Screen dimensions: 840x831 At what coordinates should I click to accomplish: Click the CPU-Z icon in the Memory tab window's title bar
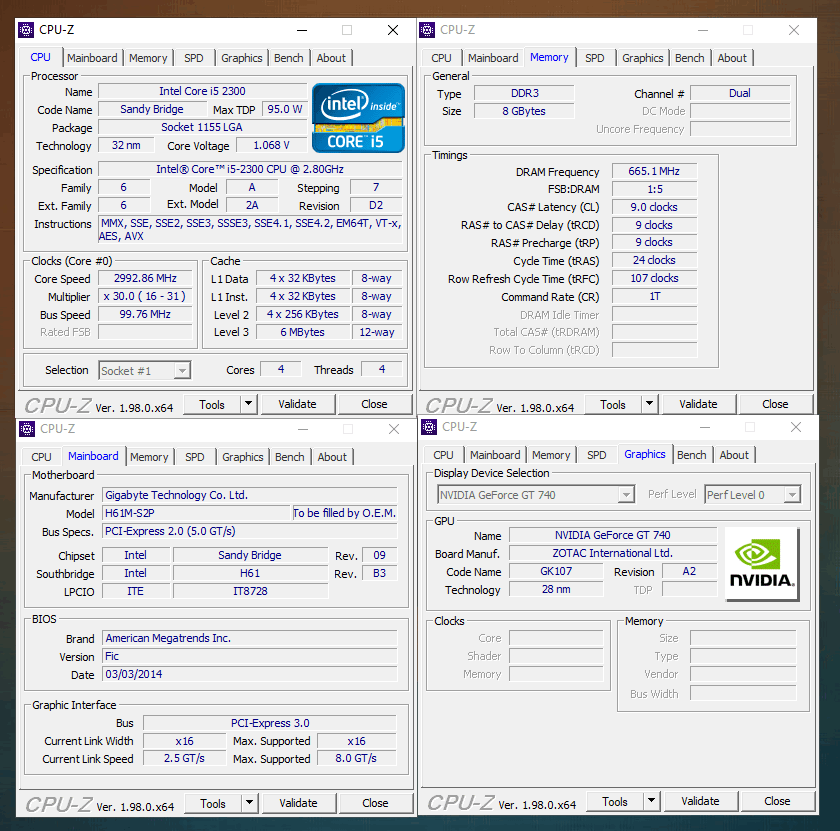[x=427, y=30]
